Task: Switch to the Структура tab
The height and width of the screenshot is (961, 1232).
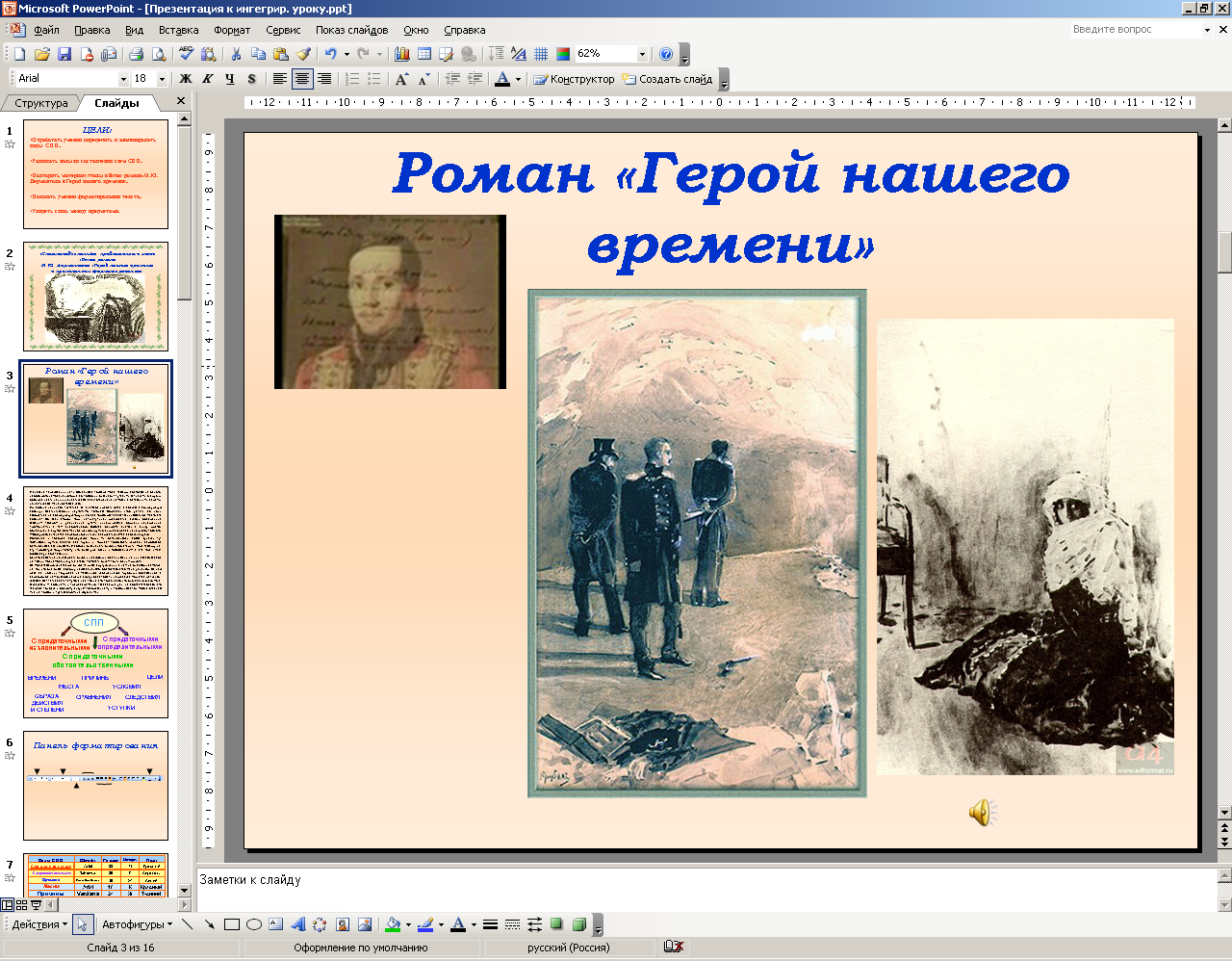Action: pos(41,103)
